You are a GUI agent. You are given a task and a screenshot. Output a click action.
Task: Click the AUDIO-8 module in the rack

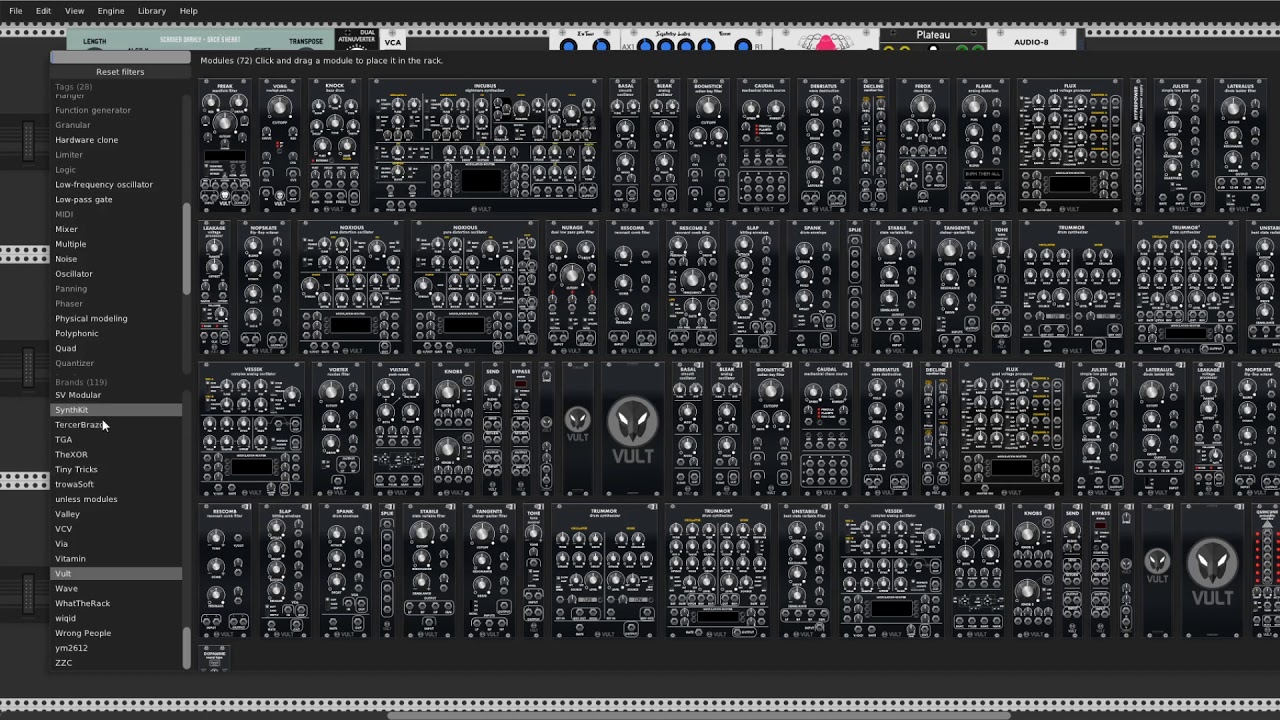coord(1031,39)
